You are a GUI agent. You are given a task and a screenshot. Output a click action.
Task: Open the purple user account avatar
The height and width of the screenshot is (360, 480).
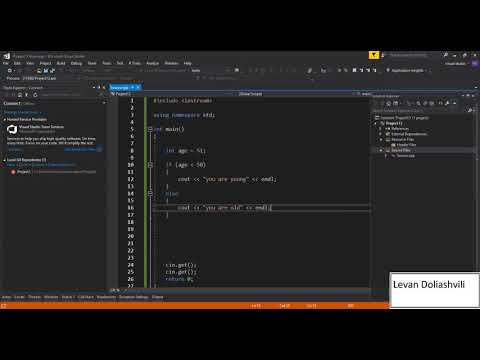(475, 63)
